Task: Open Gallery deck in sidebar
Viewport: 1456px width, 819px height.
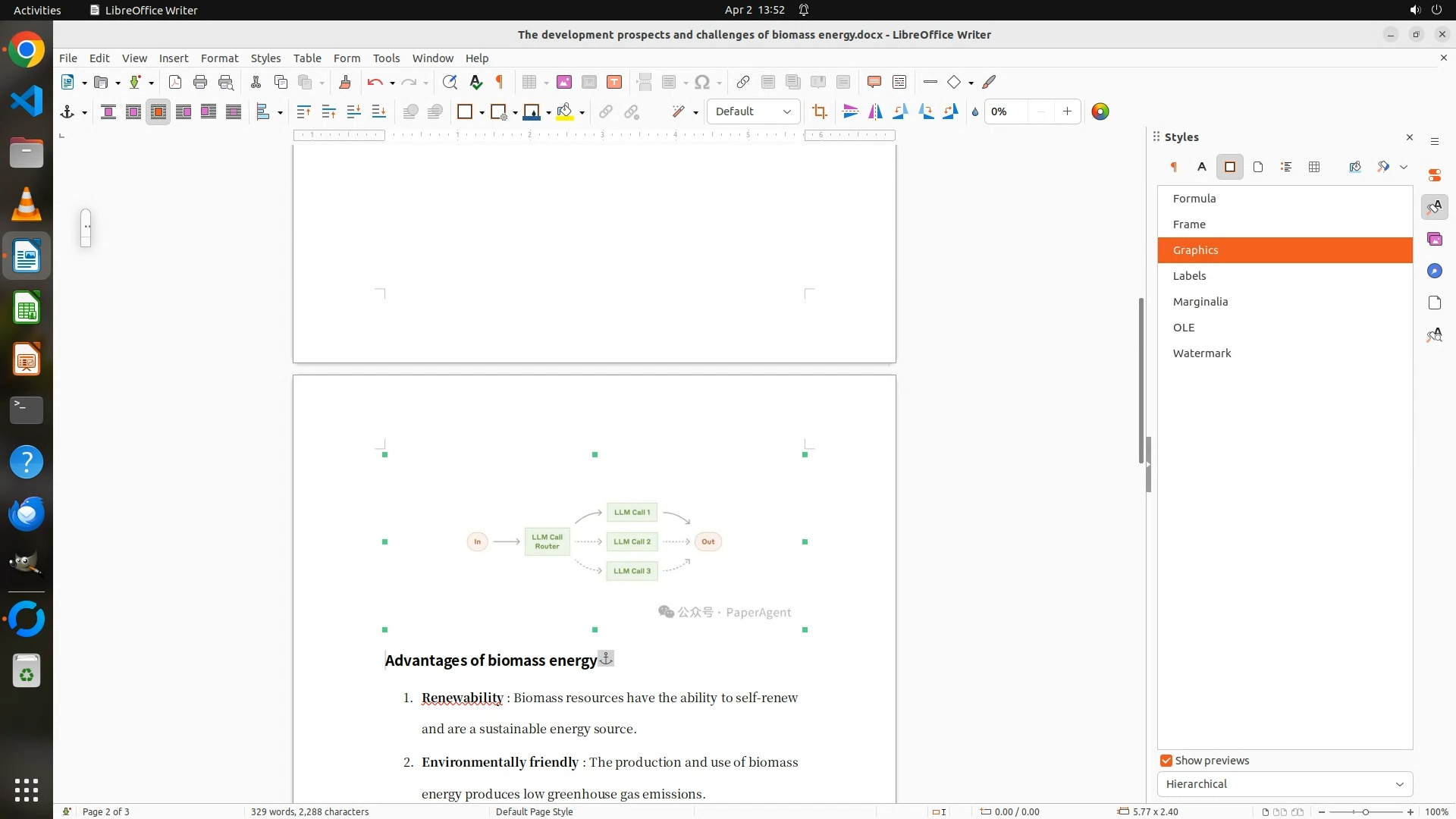Action: pyautogui.click(x=1434, y=239)
